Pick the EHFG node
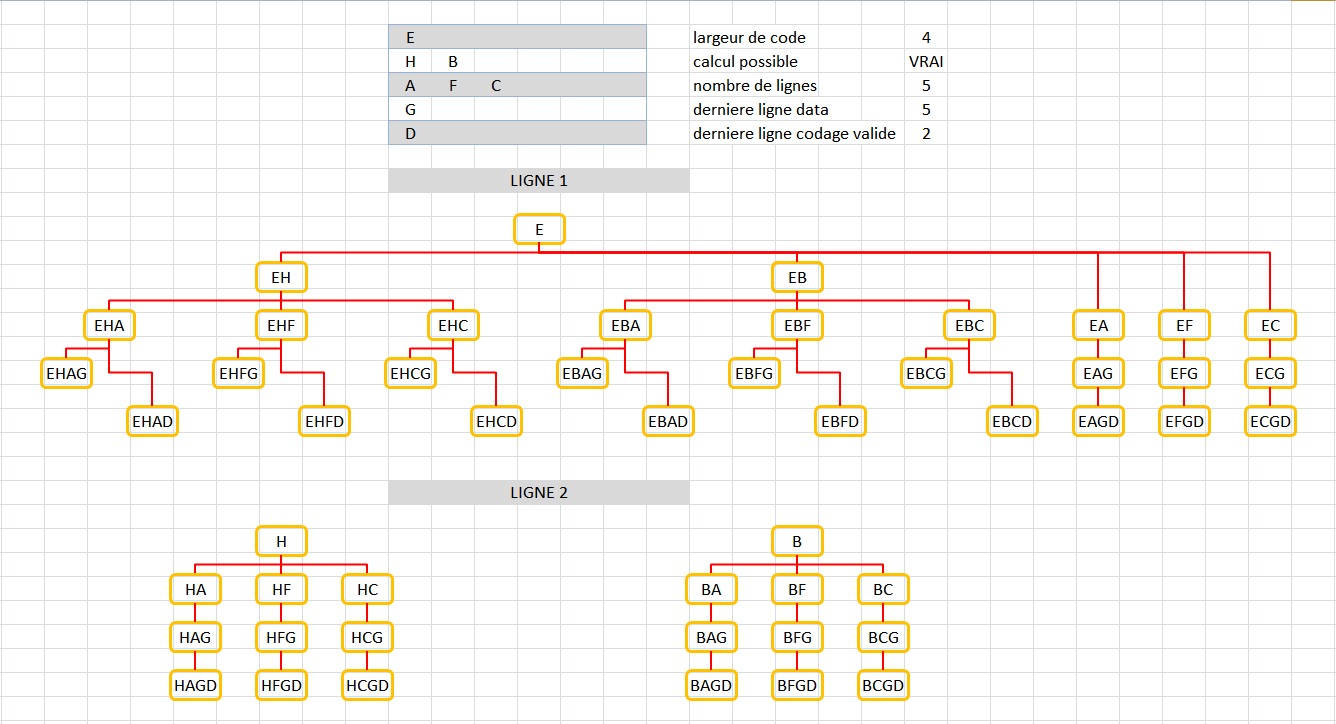The width and height of the screenshot is (1336, 724). (238, 373)
